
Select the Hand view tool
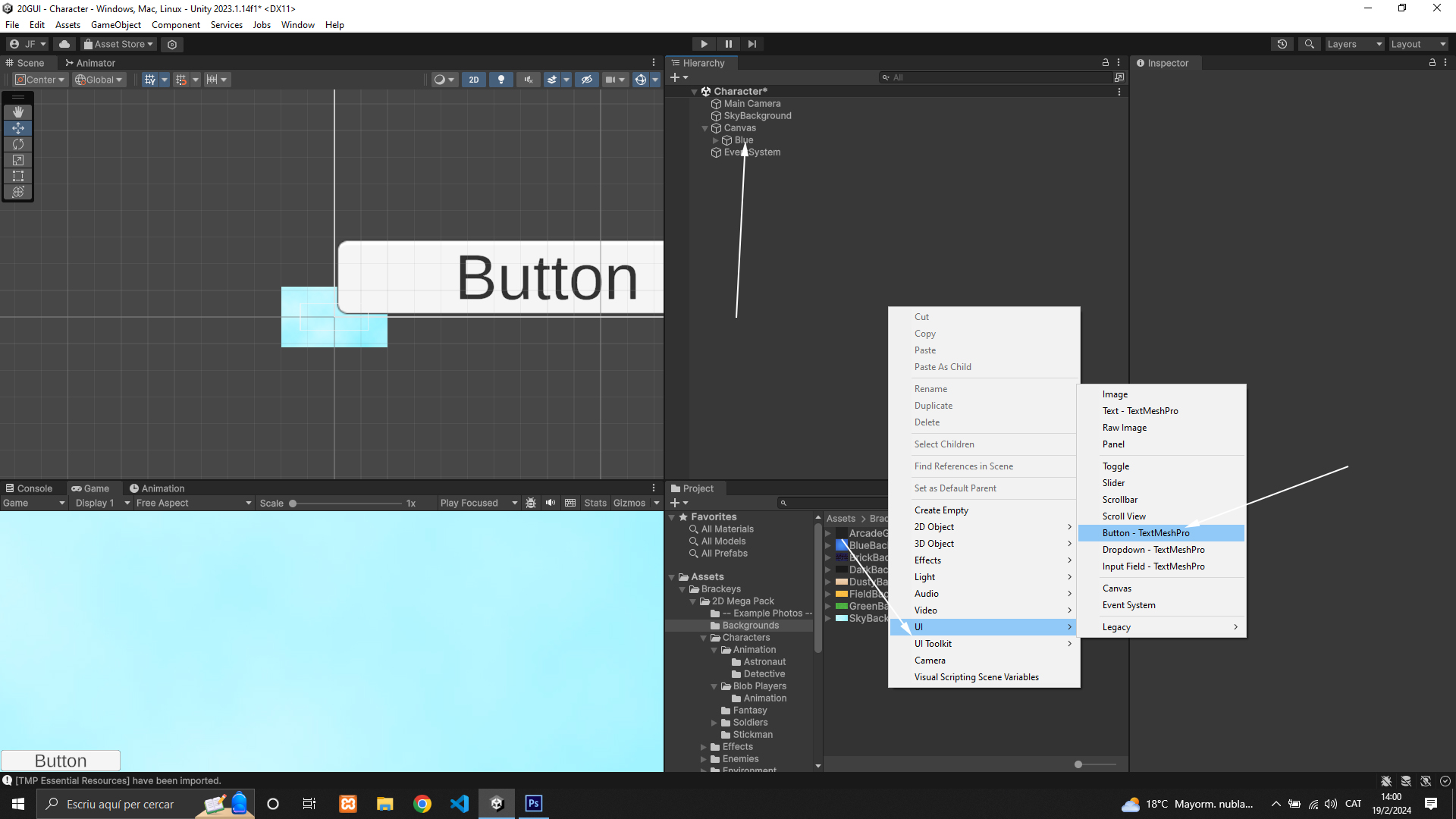click(18, 112)
